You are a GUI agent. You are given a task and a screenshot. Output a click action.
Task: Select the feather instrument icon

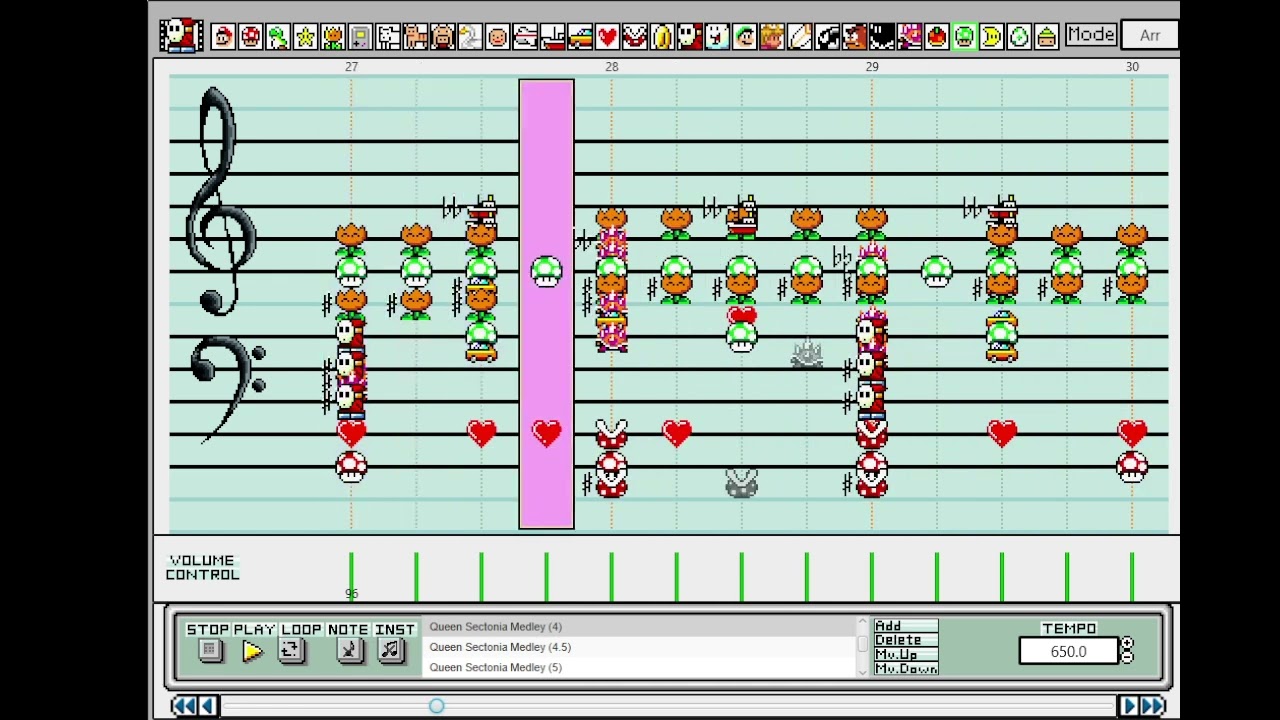point(799,36)
